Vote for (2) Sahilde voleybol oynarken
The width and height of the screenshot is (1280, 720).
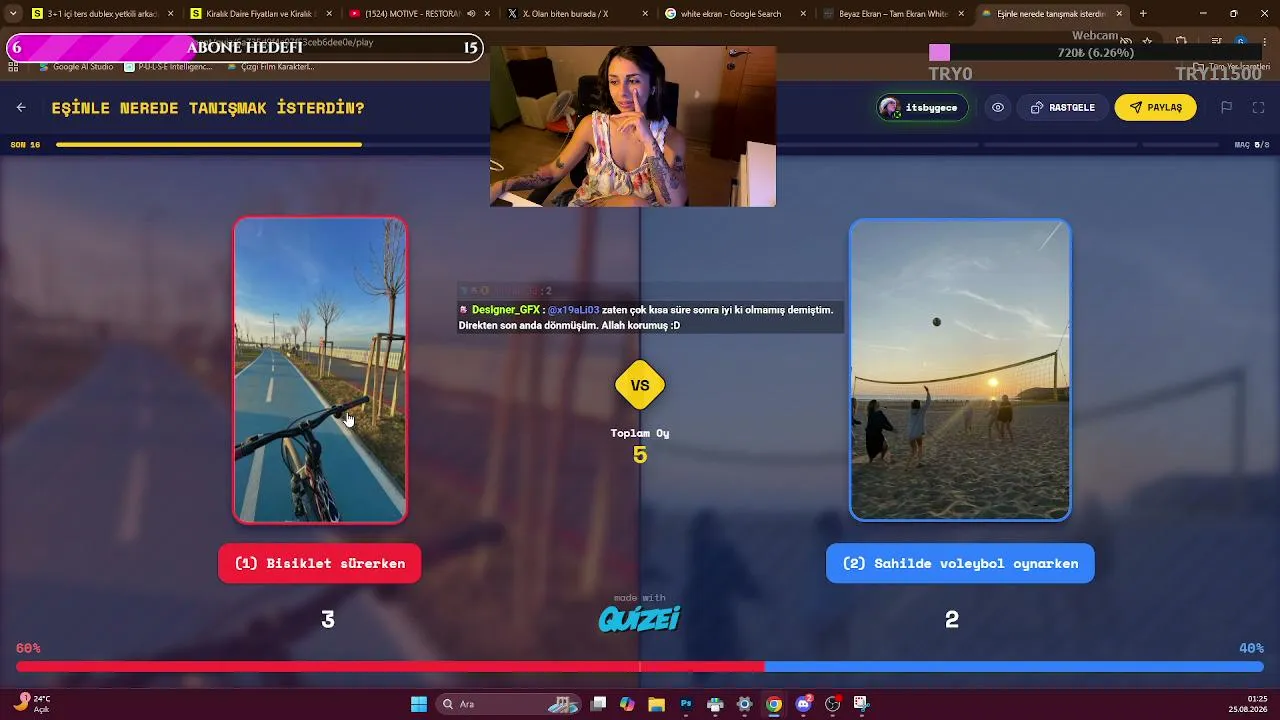(x=960, y=563)
